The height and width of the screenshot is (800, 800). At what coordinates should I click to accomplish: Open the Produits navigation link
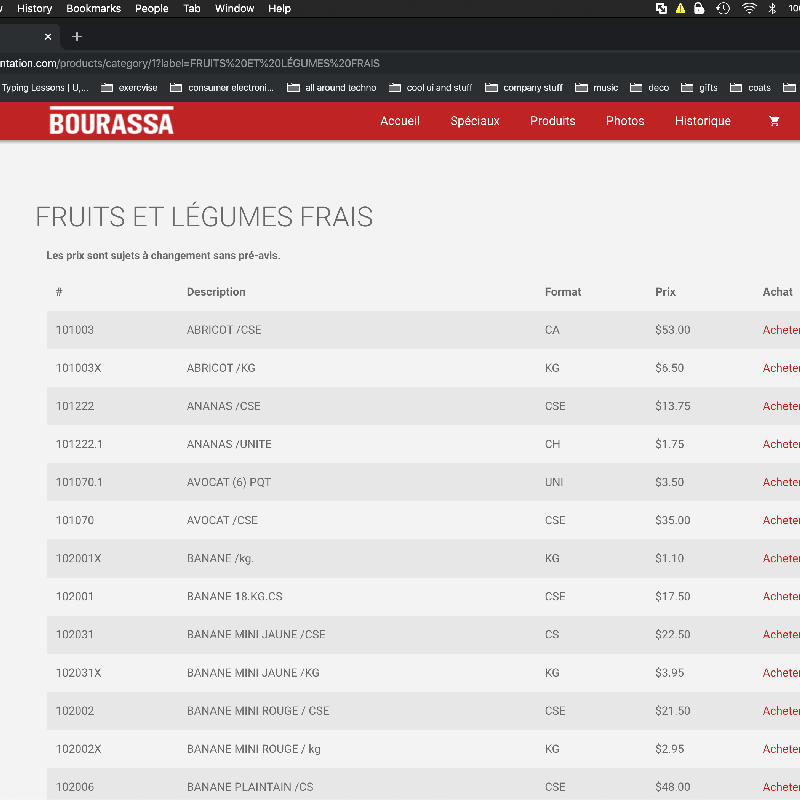pyautogui.click(x=553, y=121)
